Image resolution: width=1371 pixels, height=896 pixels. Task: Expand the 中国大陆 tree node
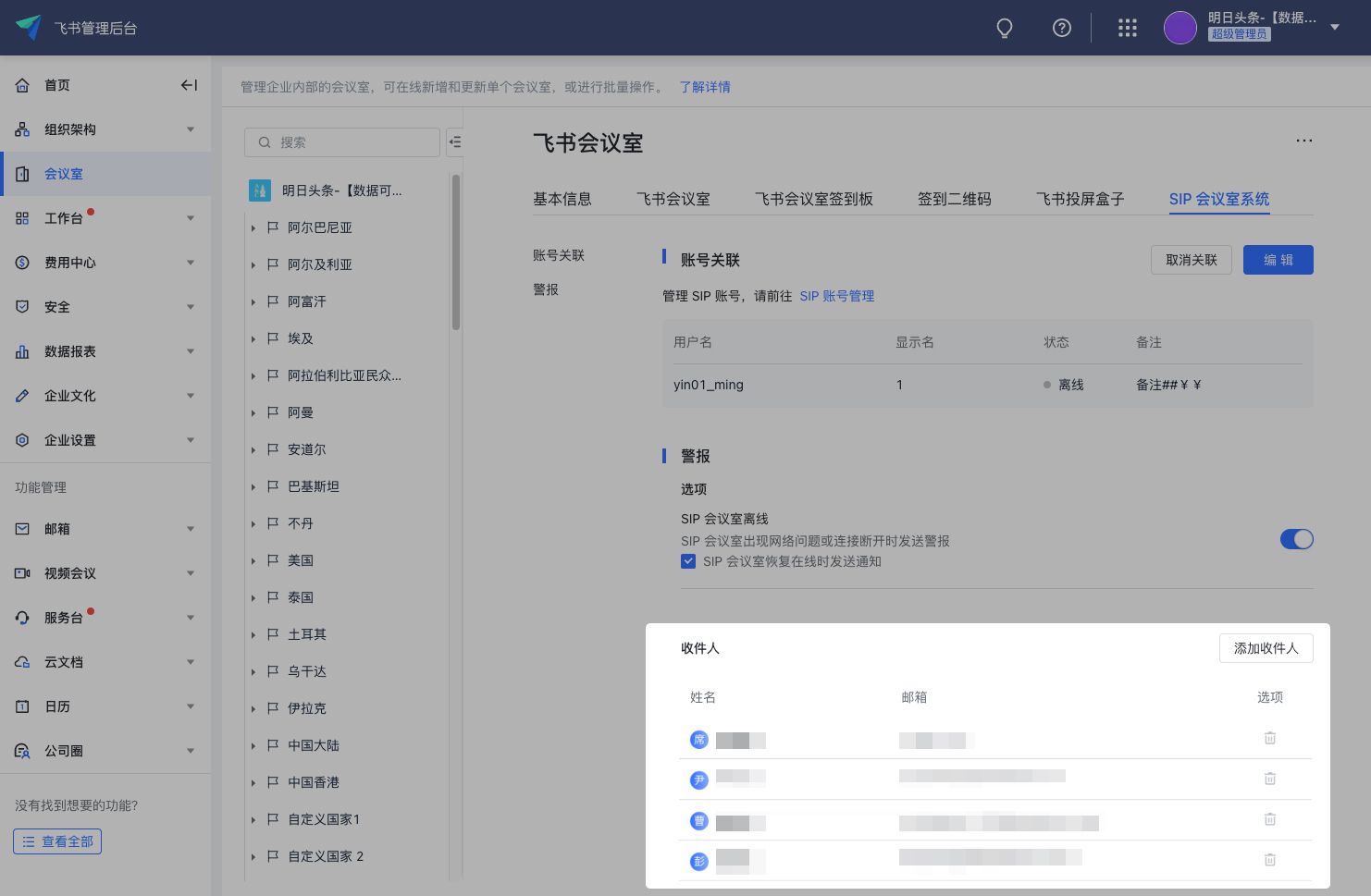[x=253, y=745]
